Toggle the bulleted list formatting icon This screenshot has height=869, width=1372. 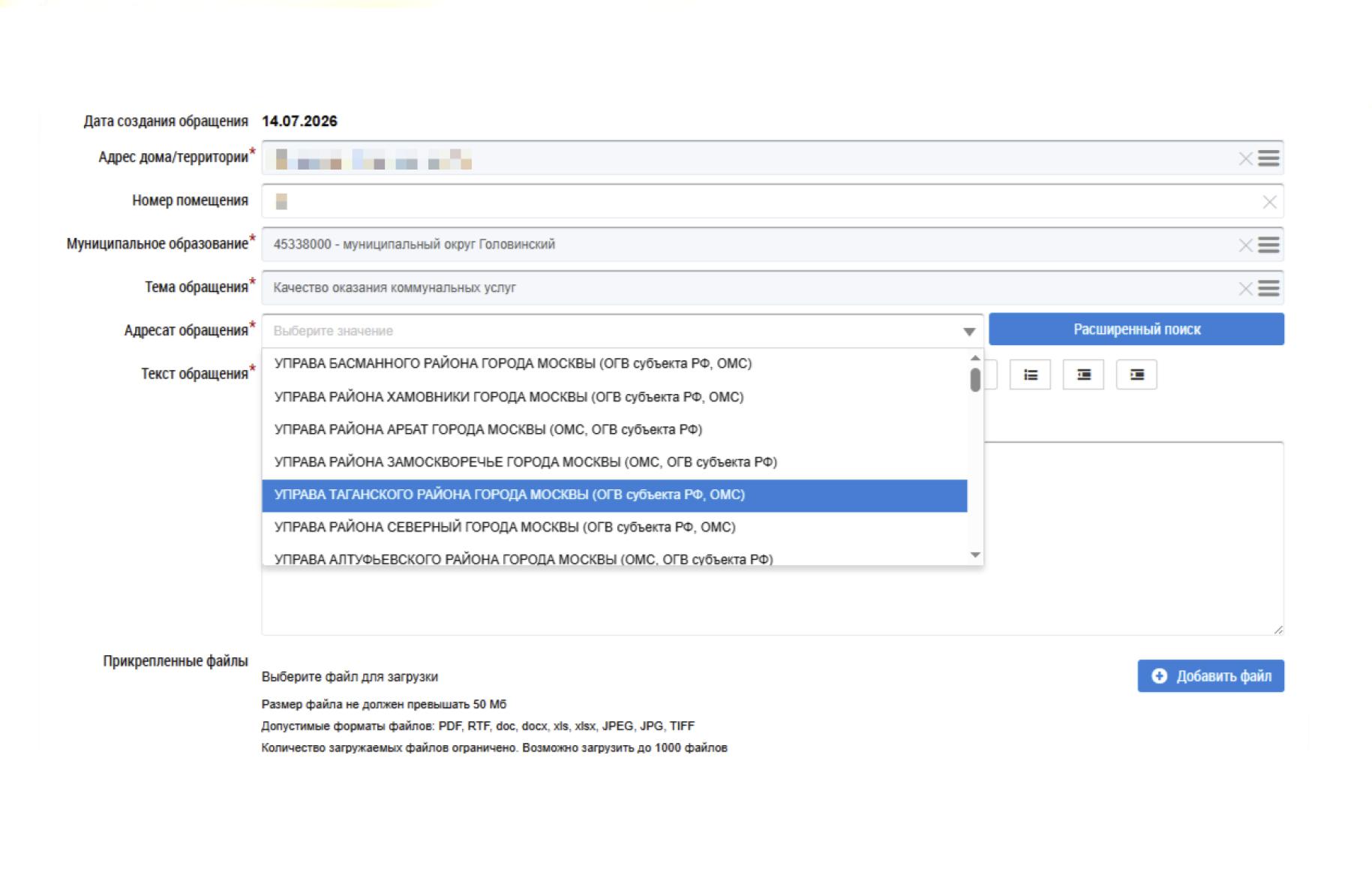coord(1030,374)
